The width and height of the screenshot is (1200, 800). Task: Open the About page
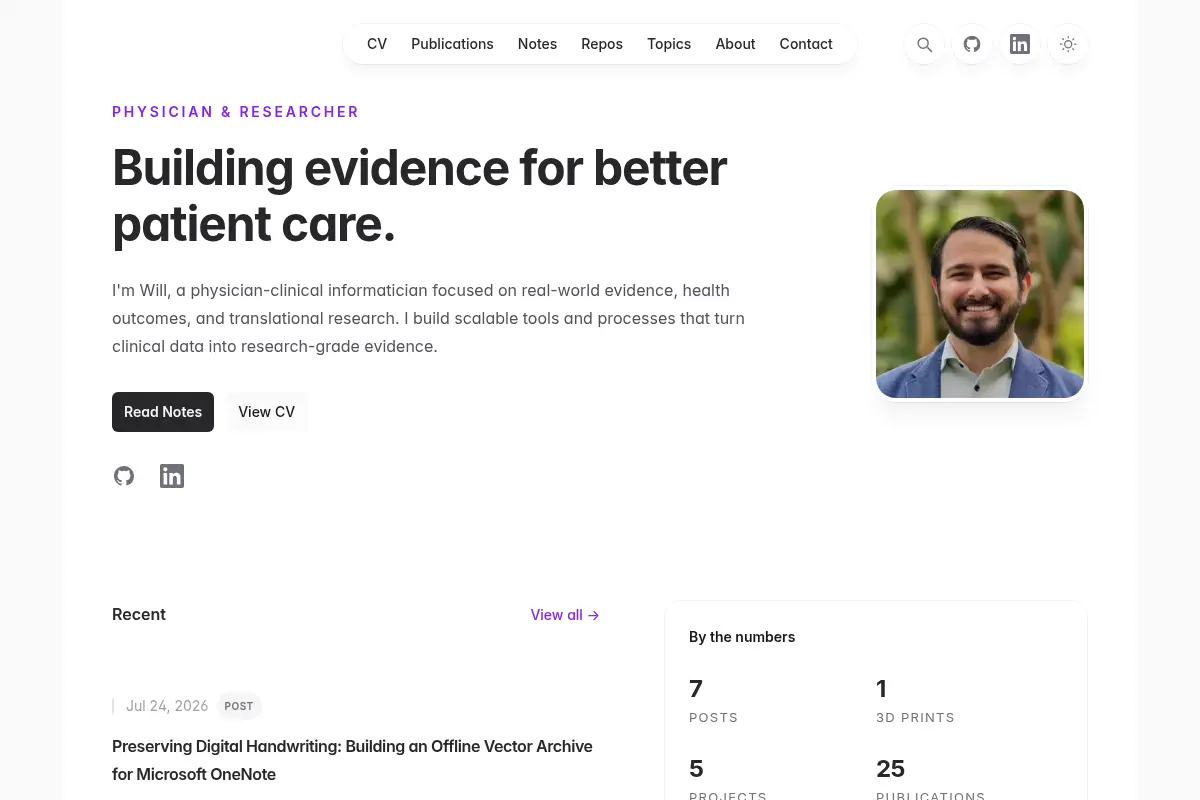coord(735,44)
